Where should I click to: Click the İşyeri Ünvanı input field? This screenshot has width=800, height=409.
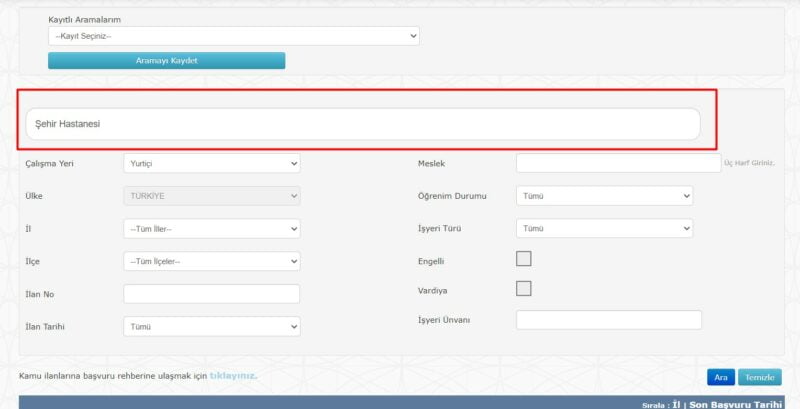608,320
